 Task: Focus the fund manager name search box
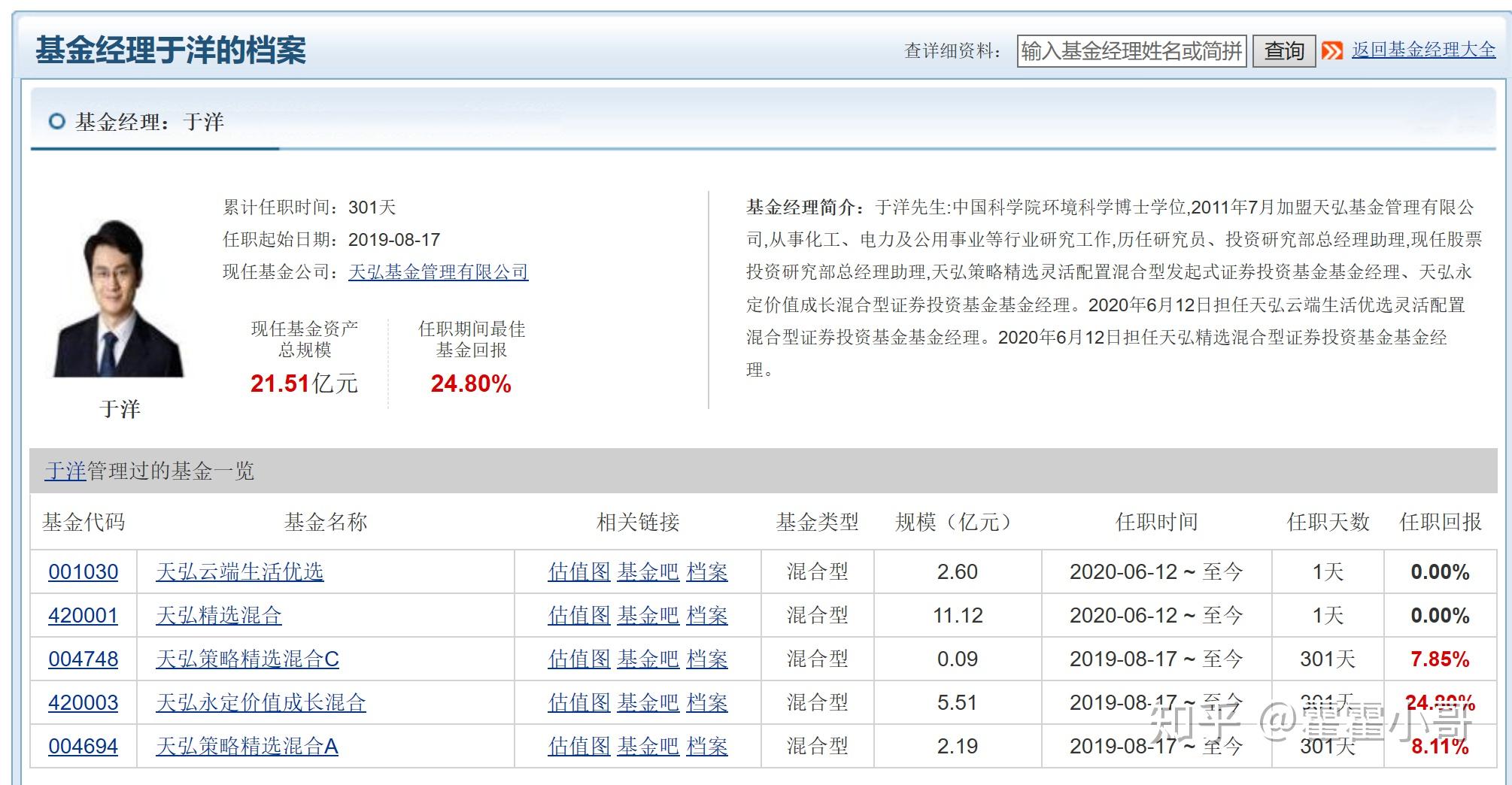(x=1132, y=51)
